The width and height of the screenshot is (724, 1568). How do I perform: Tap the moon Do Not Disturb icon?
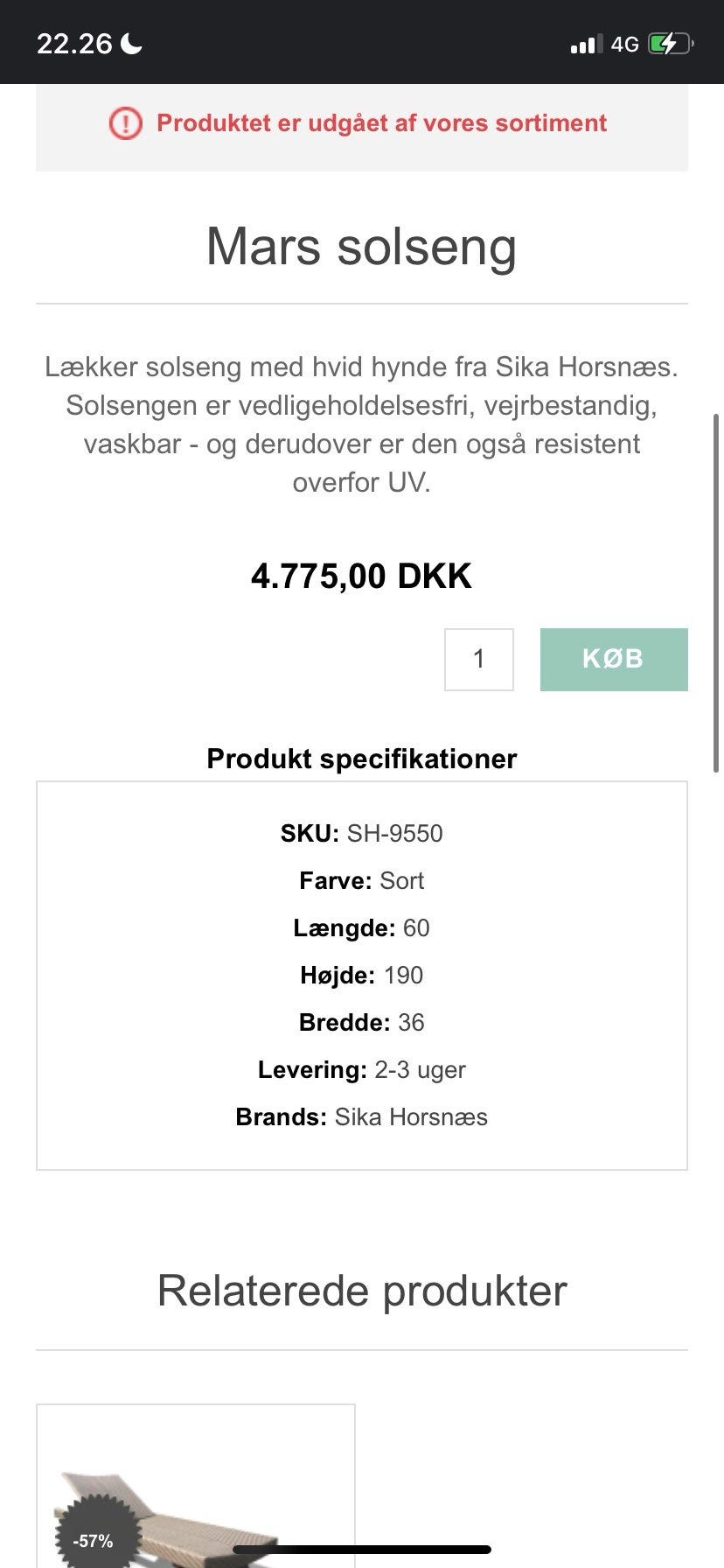(132, 43)
